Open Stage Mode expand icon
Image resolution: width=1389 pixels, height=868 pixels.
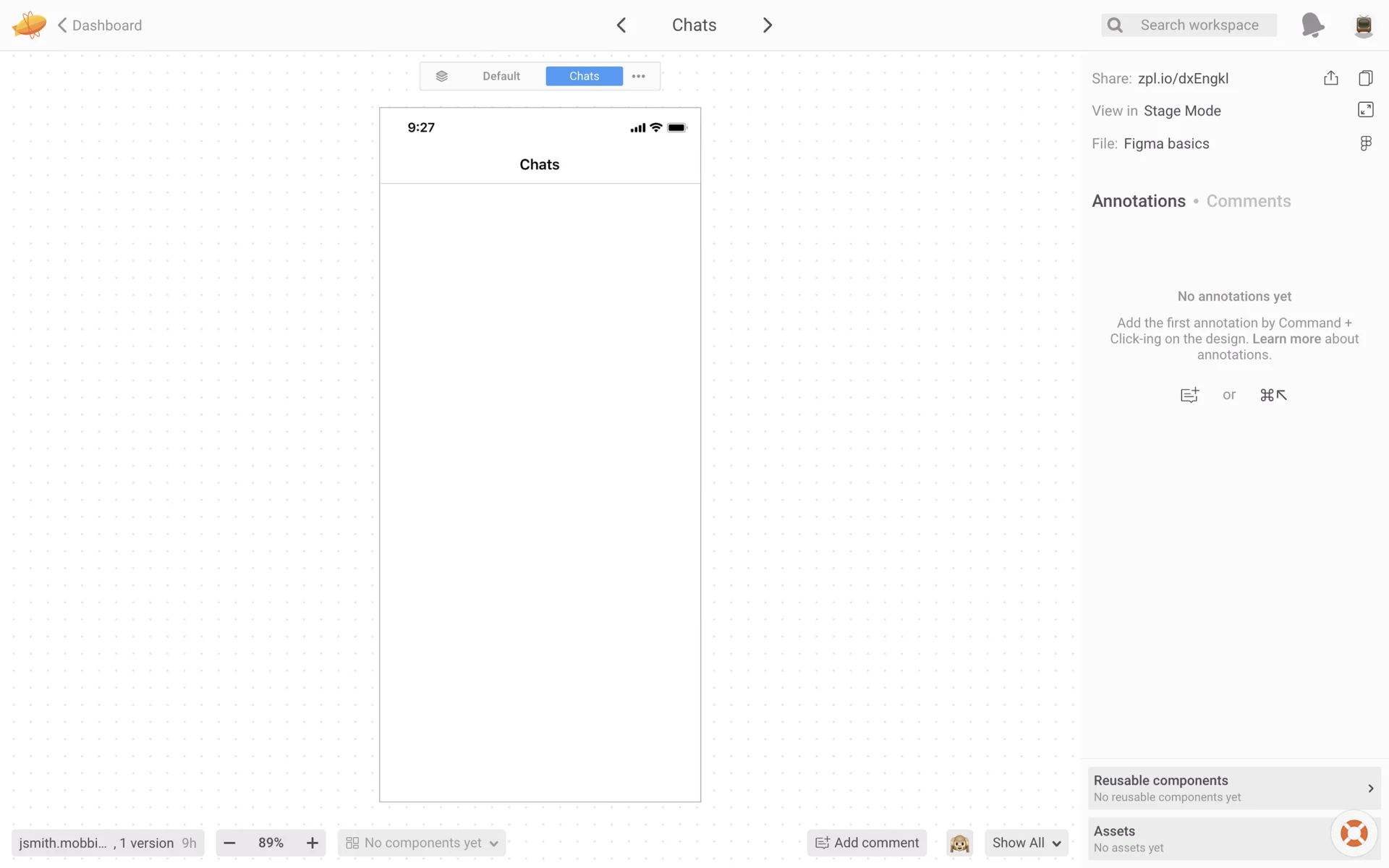tap(1365, 110)
